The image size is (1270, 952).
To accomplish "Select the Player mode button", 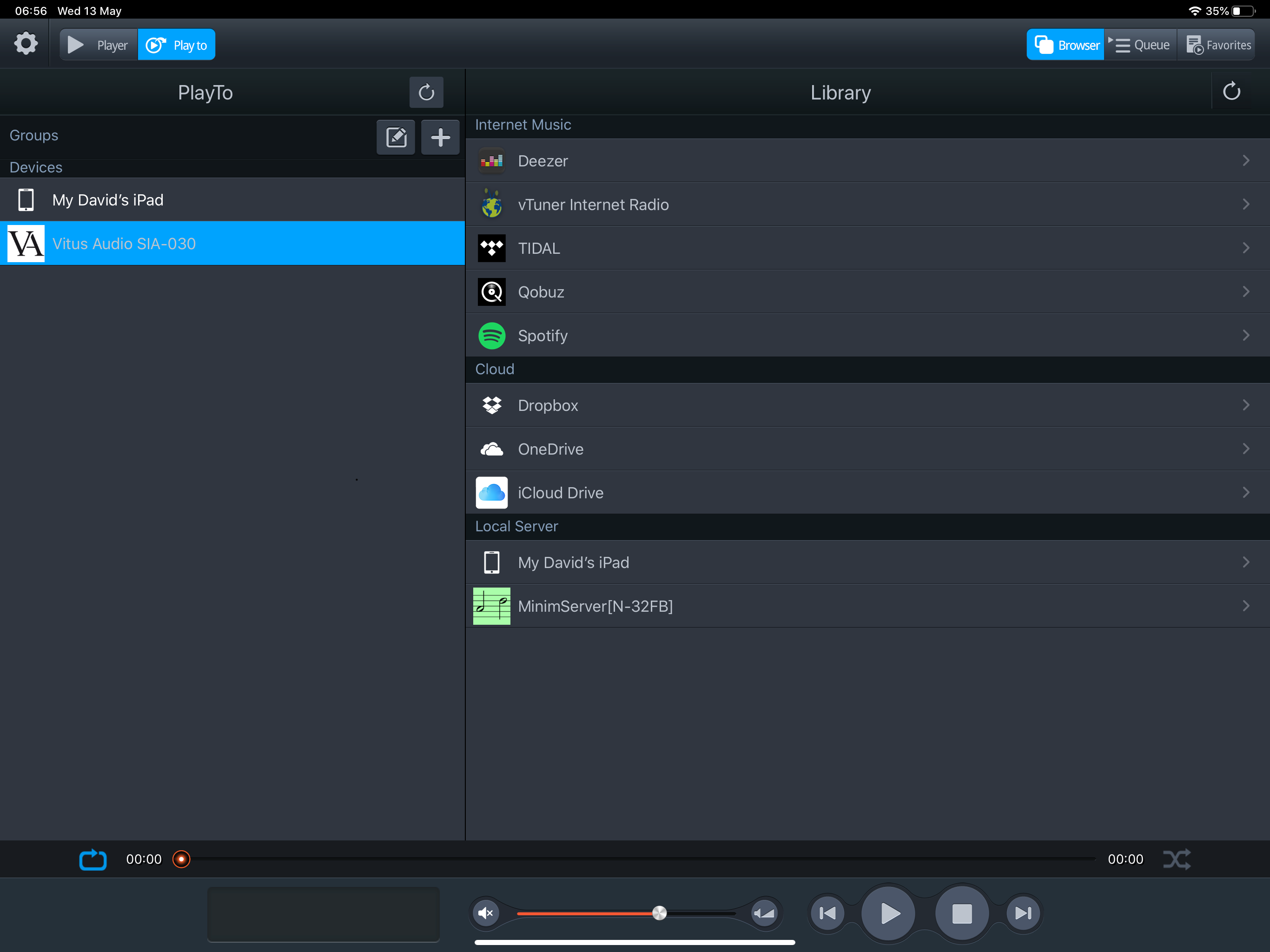I will point(99,45).
